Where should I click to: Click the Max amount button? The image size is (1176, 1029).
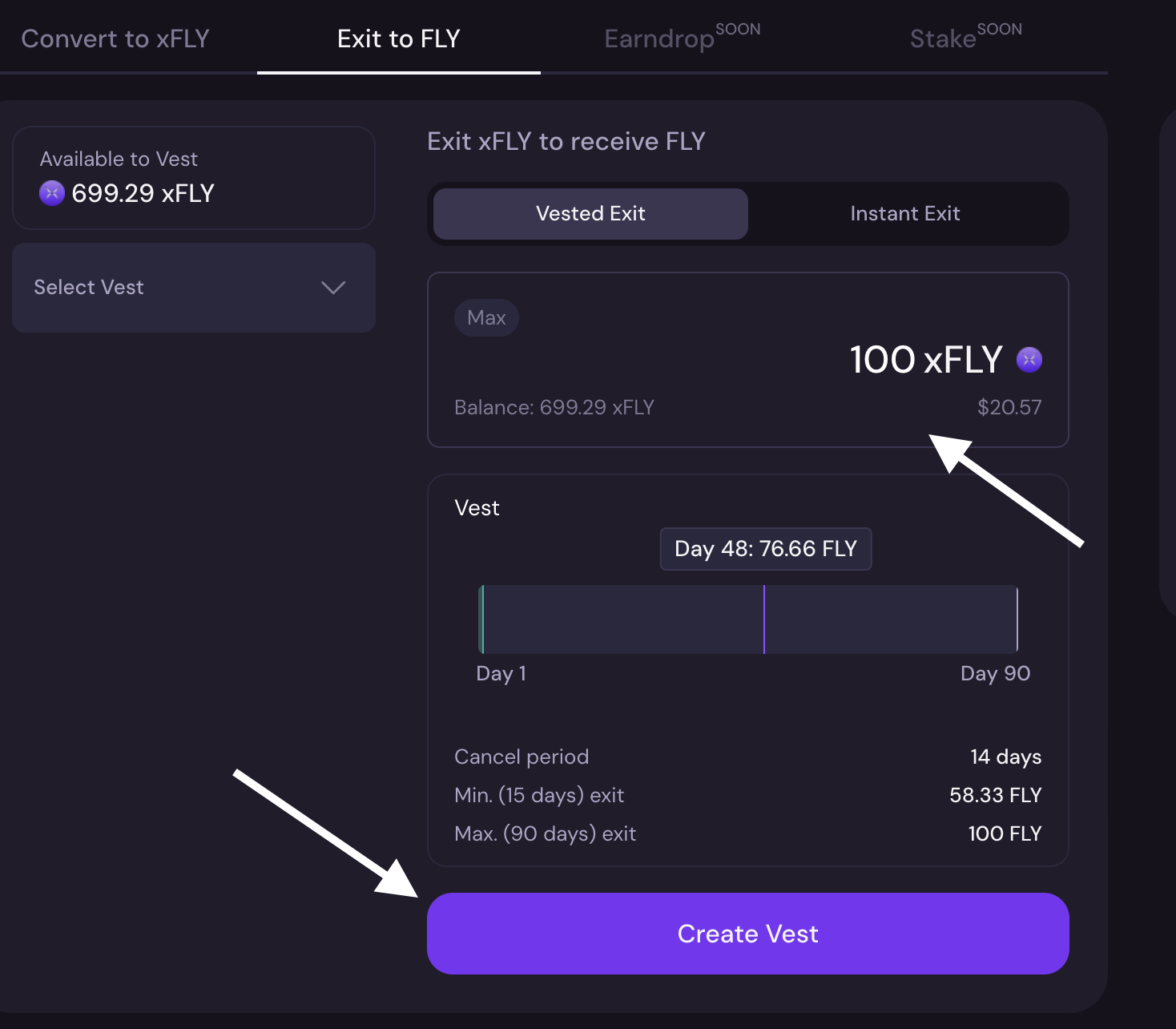tap(486, 318)
